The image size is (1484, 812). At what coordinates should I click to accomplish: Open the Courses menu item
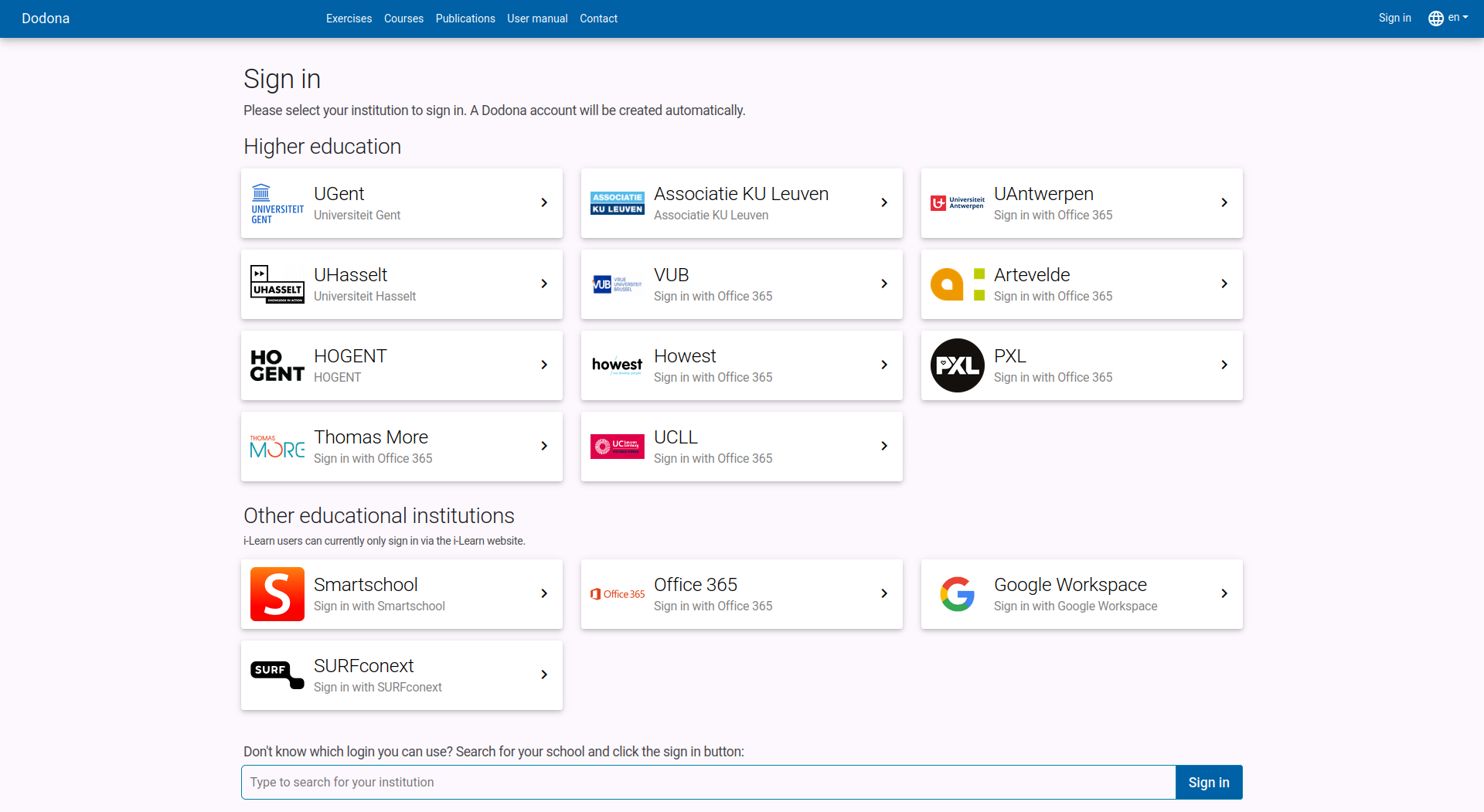pos(403,19)
